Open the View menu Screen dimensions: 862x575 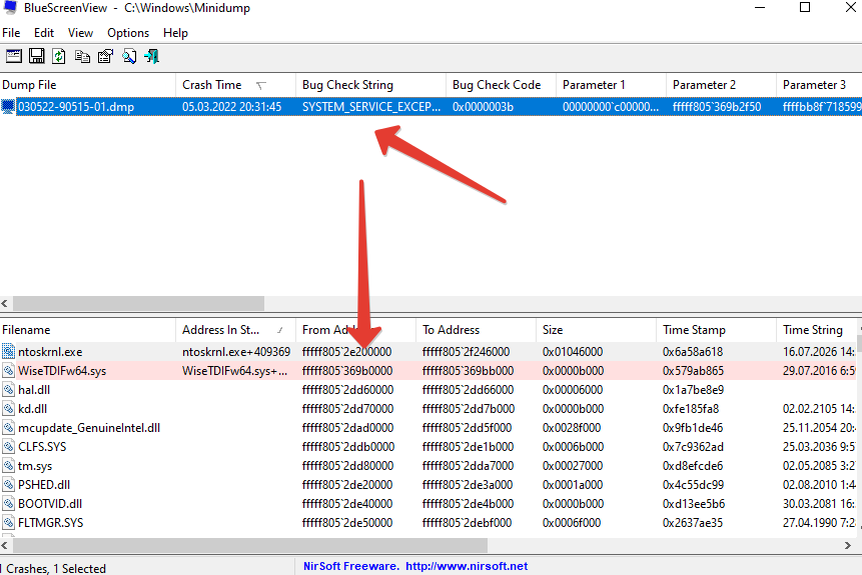click(x=80, y=33)
